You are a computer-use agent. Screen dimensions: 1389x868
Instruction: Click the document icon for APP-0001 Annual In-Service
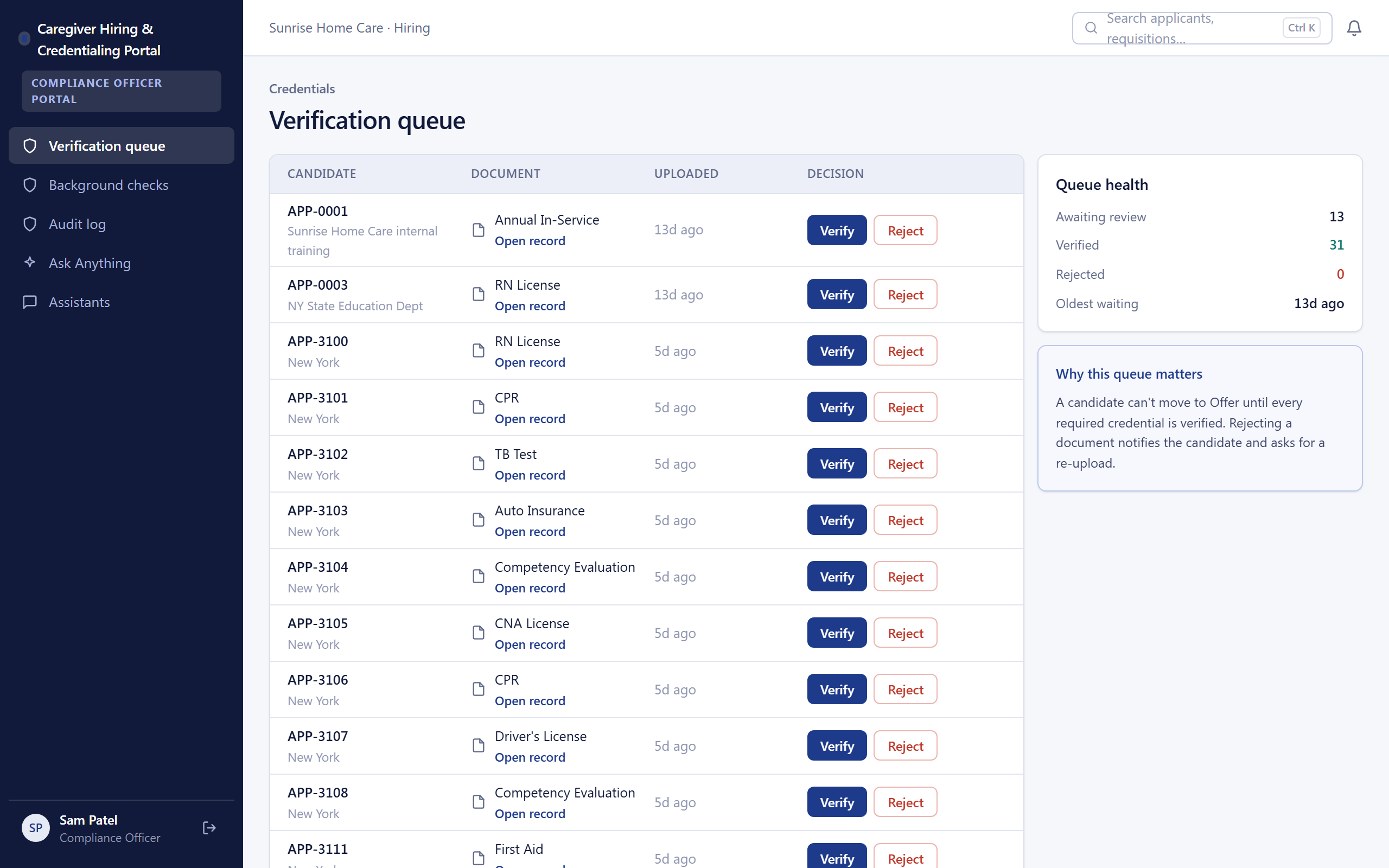pos(478,230)
